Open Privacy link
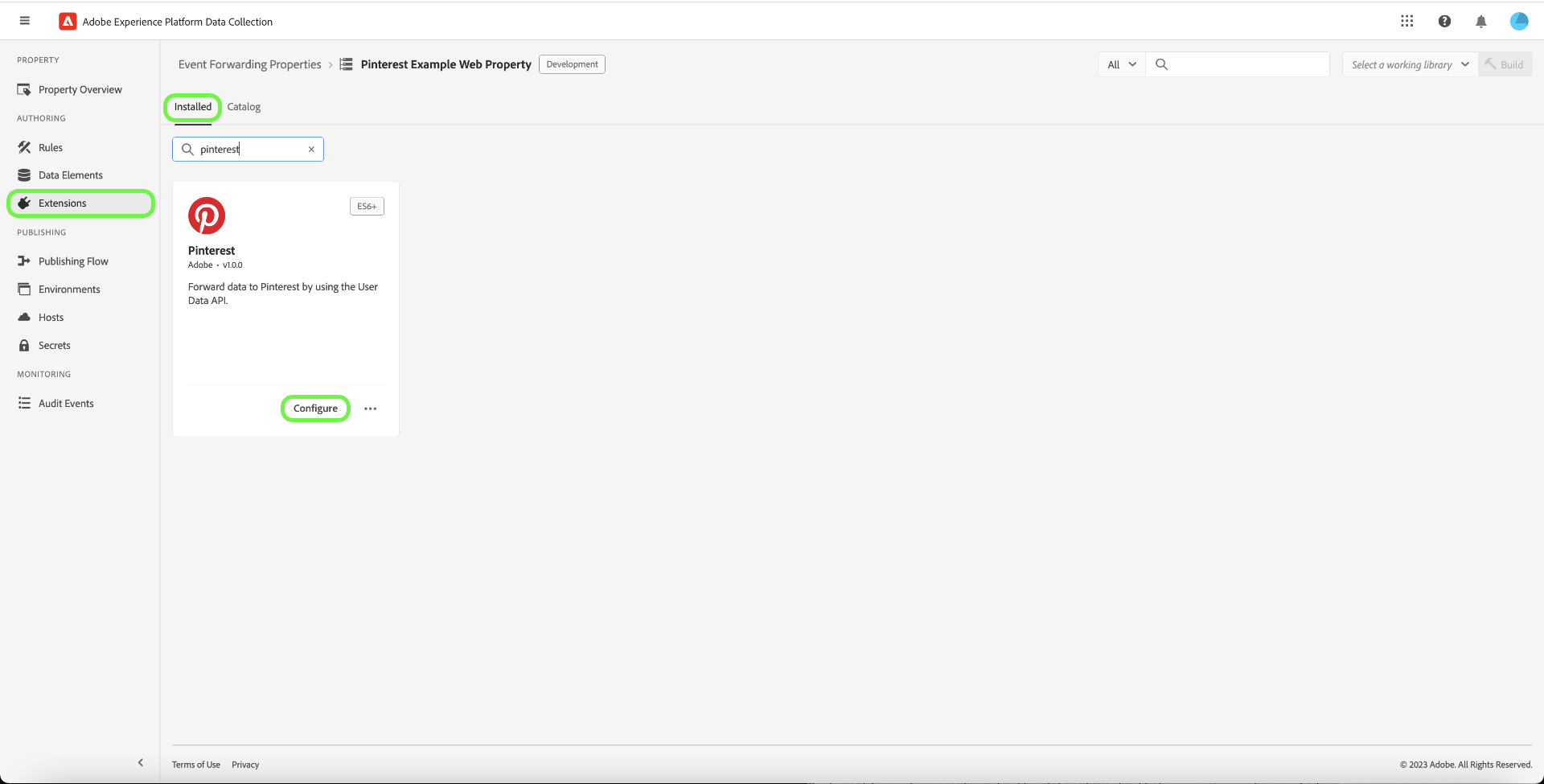 click(245, 765)
